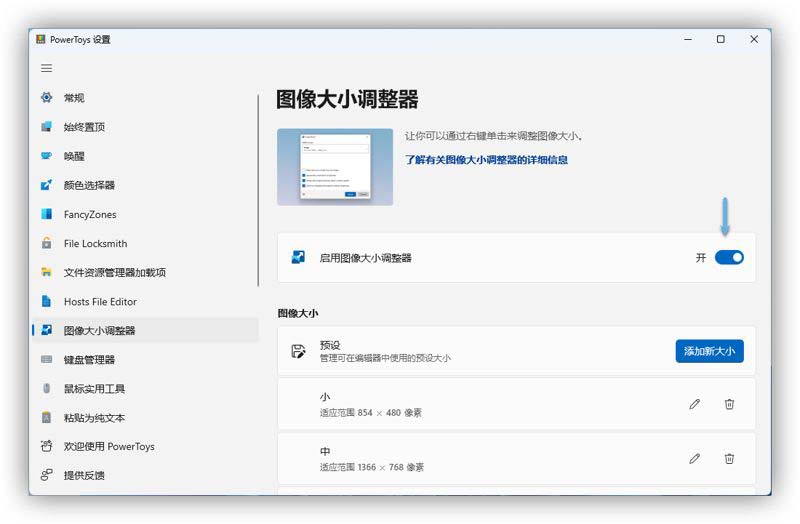Open 唤醒 Awake module icon

coord(46,156)
